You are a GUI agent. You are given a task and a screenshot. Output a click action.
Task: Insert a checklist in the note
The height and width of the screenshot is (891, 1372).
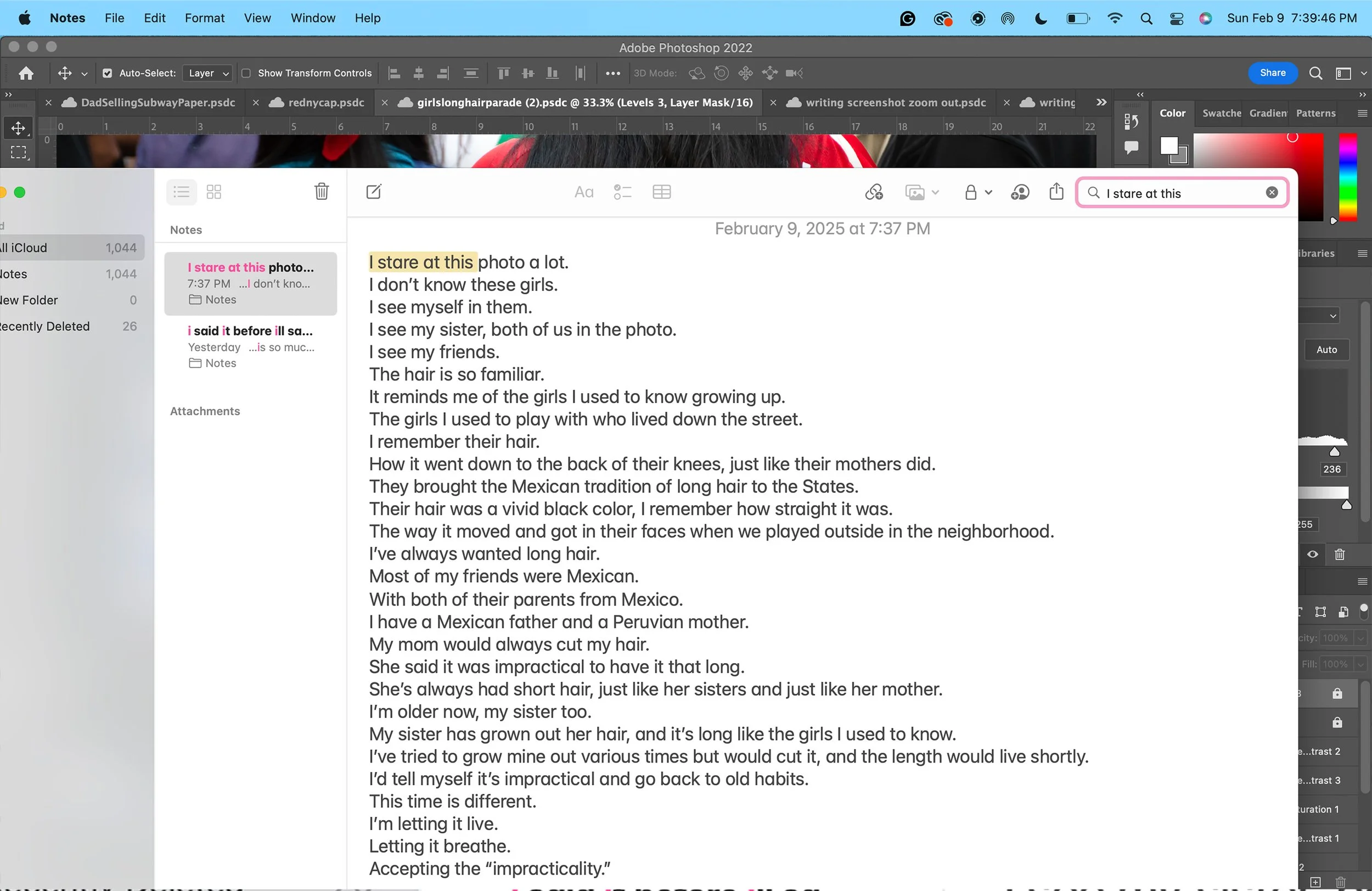pos(622,192)
